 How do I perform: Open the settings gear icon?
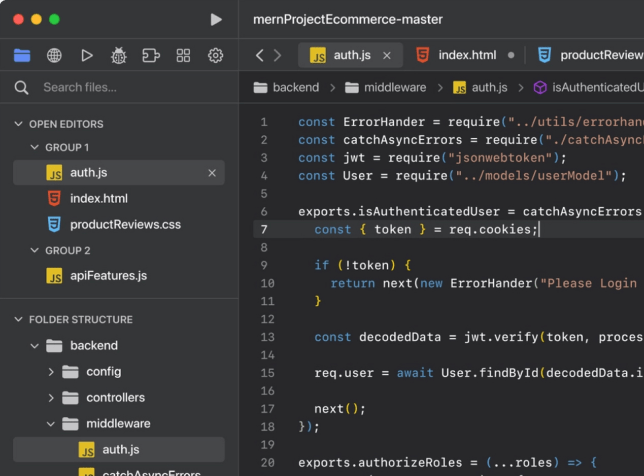pos(215,55)
